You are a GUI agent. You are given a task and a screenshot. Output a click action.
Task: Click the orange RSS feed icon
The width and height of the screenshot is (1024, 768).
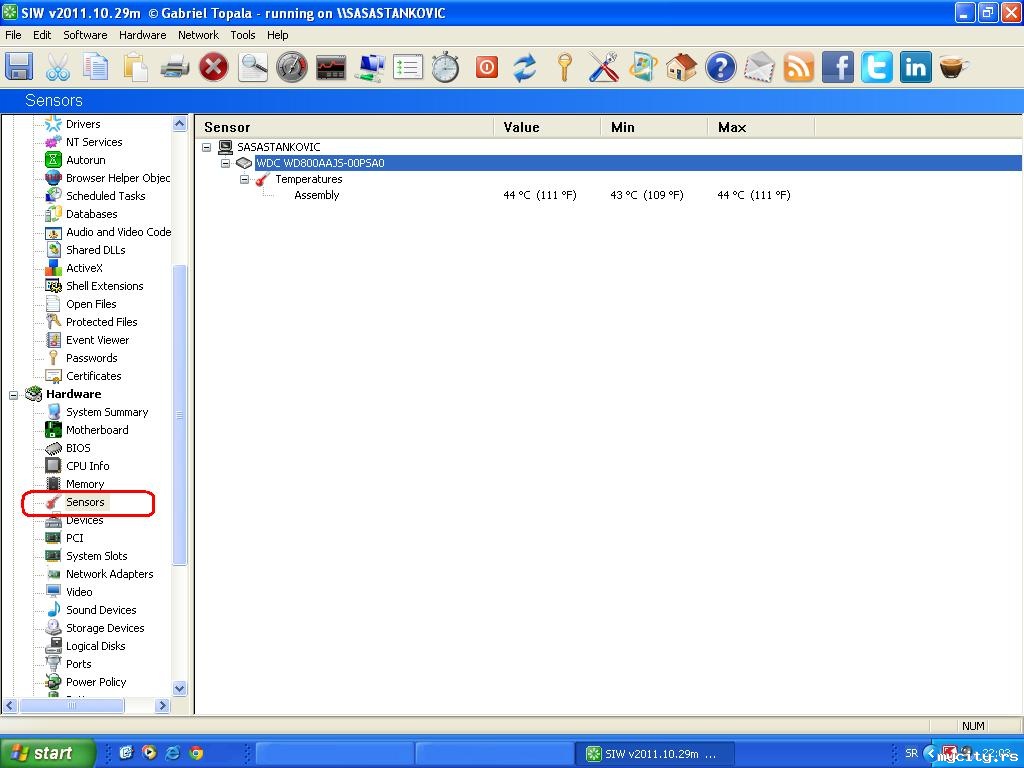coord(799,67)
